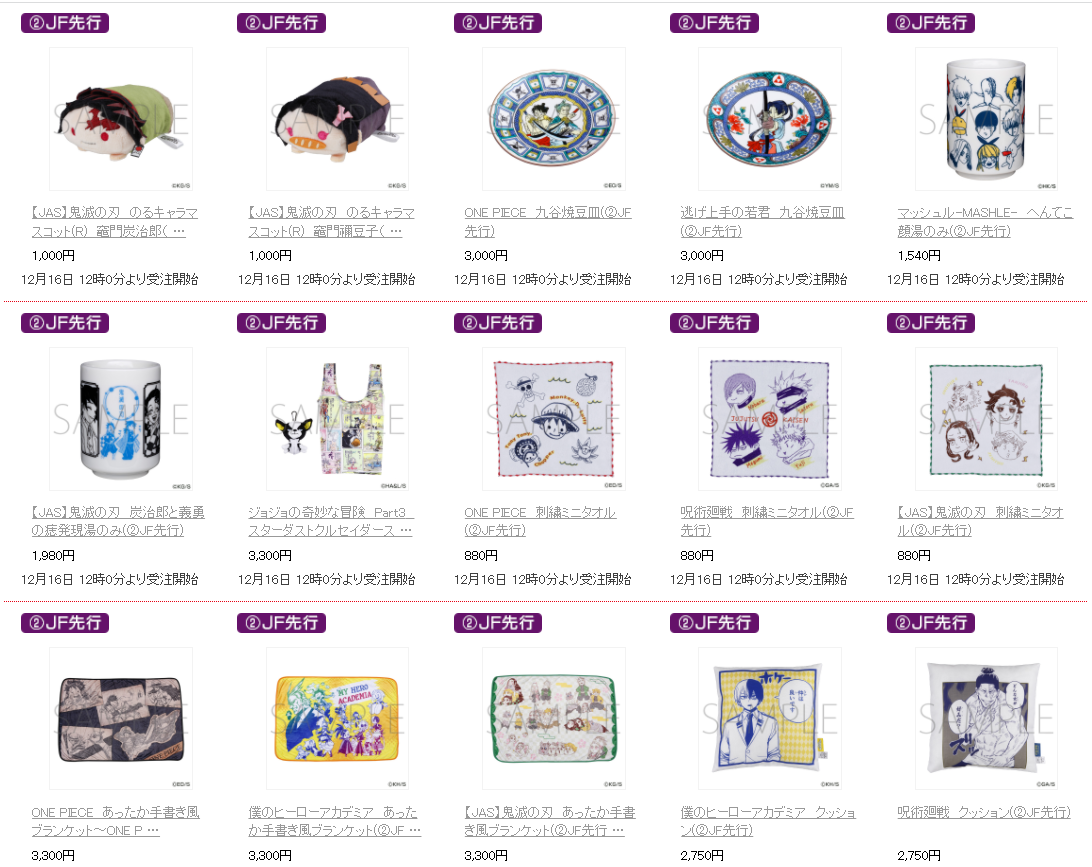Open the 呪術廻戦 クッション product link

tap(983, 812)
